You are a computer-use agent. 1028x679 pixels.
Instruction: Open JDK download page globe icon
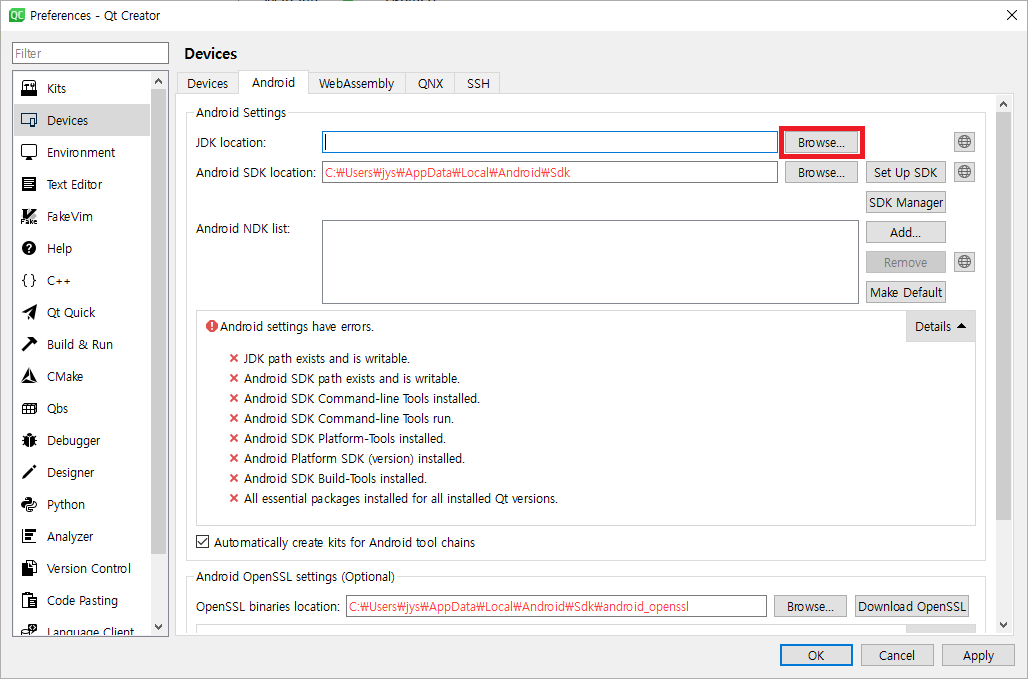[x=964, y=142]
